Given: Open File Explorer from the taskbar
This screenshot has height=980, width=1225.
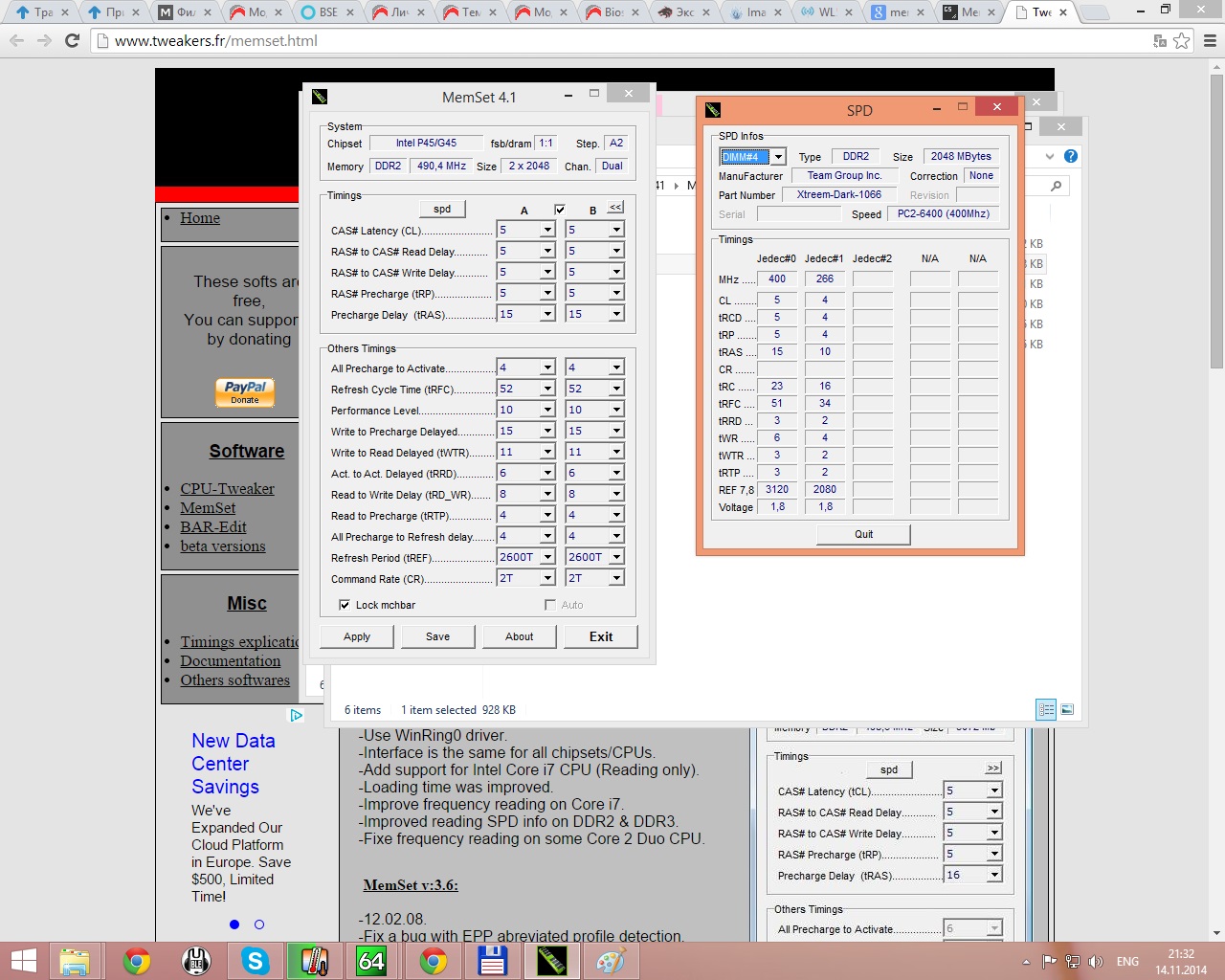Looking at the screenshot, I should (x=75, y=961).
